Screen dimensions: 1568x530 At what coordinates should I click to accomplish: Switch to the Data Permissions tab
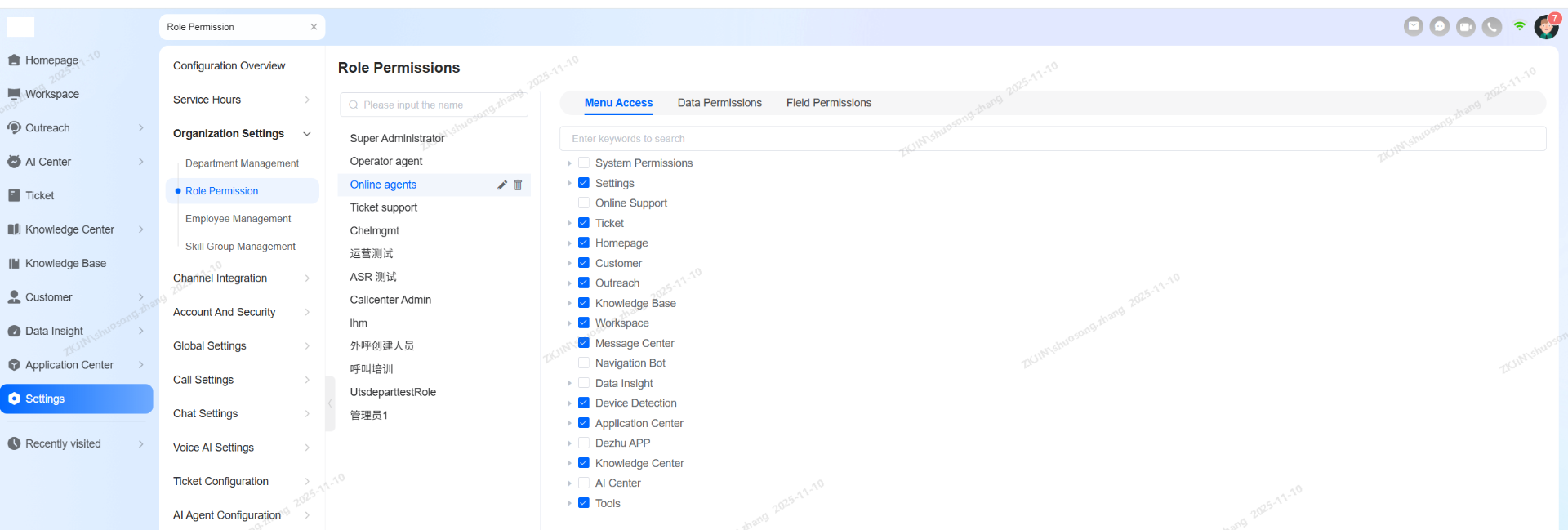(x=719, y=103)
